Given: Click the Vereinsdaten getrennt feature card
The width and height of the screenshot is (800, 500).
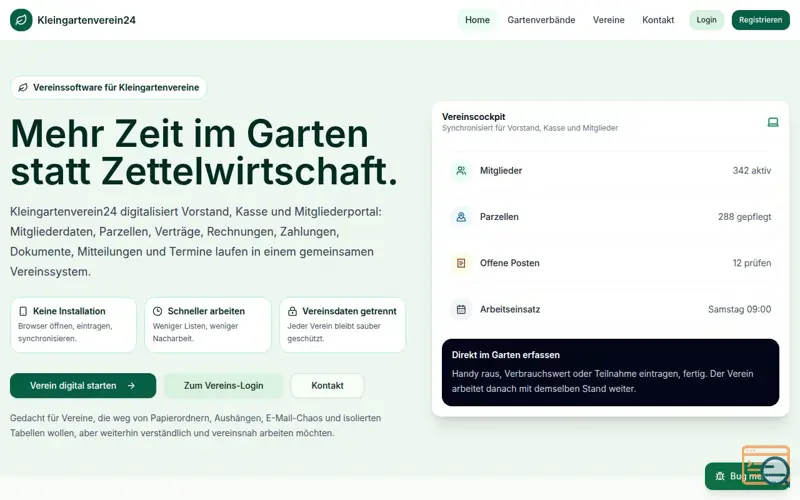Looking at the screenshot, I should (343, 325).
